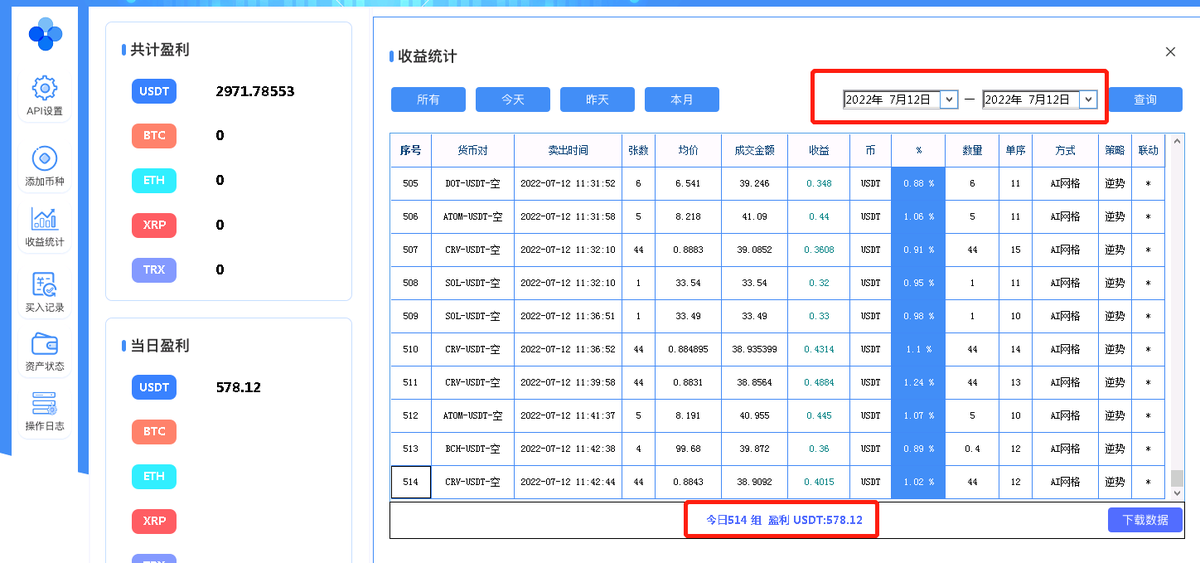Image resolution: width=1200 pixels, height=563 pixels.
Task: Click the BTC tag under 共计盈利
Action: pyautogui.click(x=154, y=135)
